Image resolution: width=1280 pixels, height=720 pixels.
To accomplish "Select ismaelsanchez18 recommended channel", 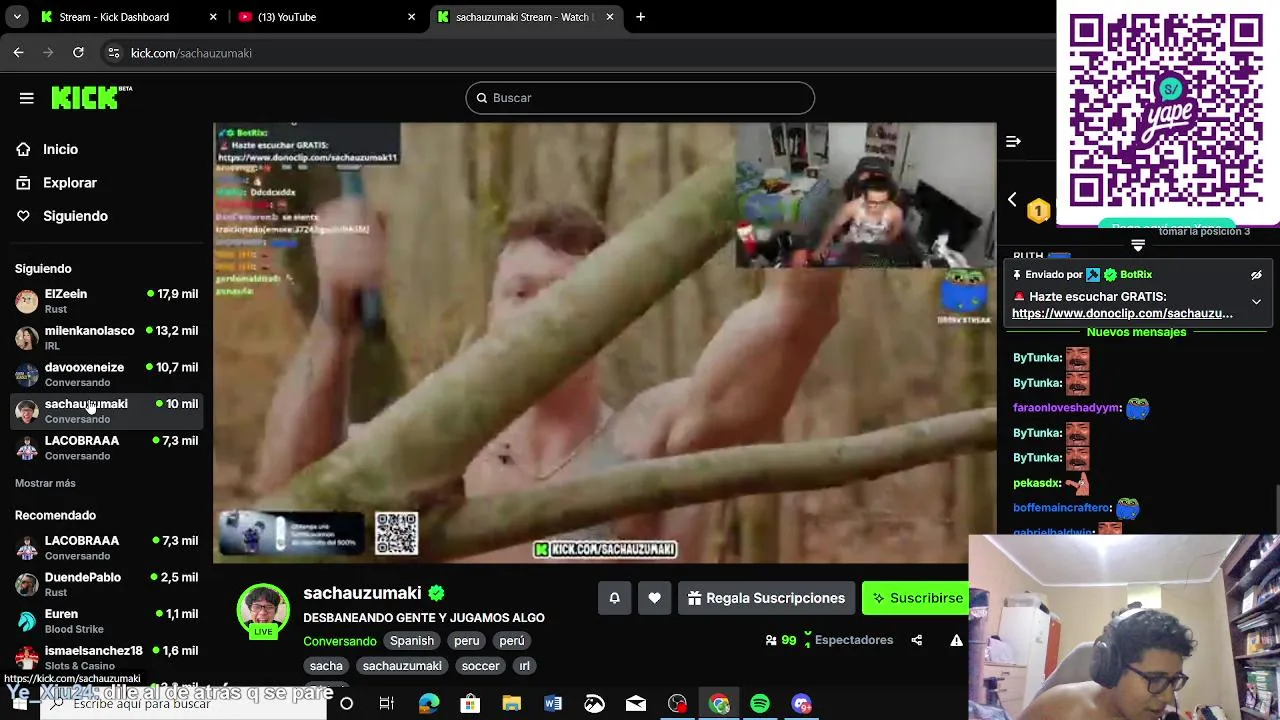I will tap(107, 658).
